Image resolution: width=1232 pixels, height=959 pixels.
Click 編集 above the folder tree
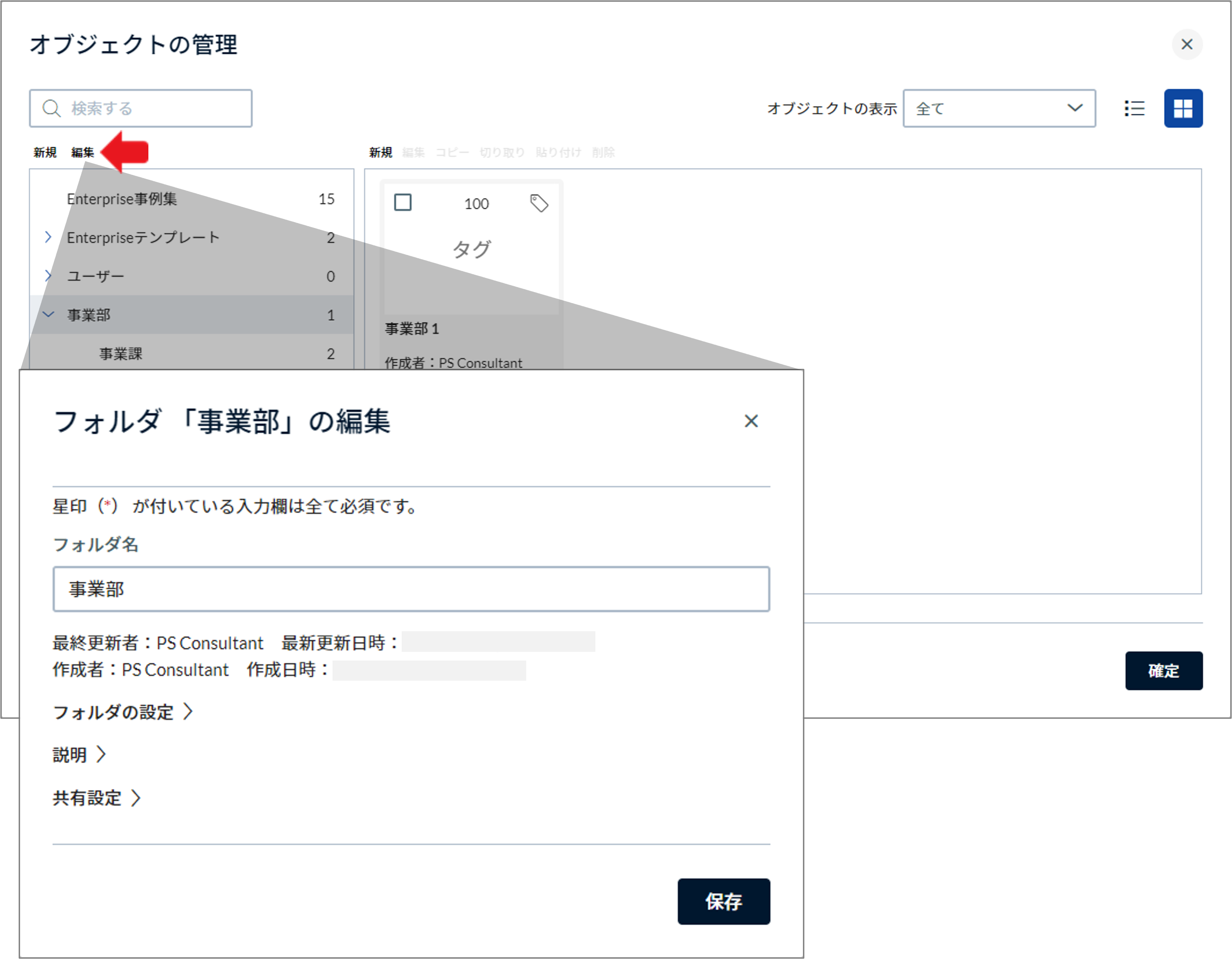[82, 152]
